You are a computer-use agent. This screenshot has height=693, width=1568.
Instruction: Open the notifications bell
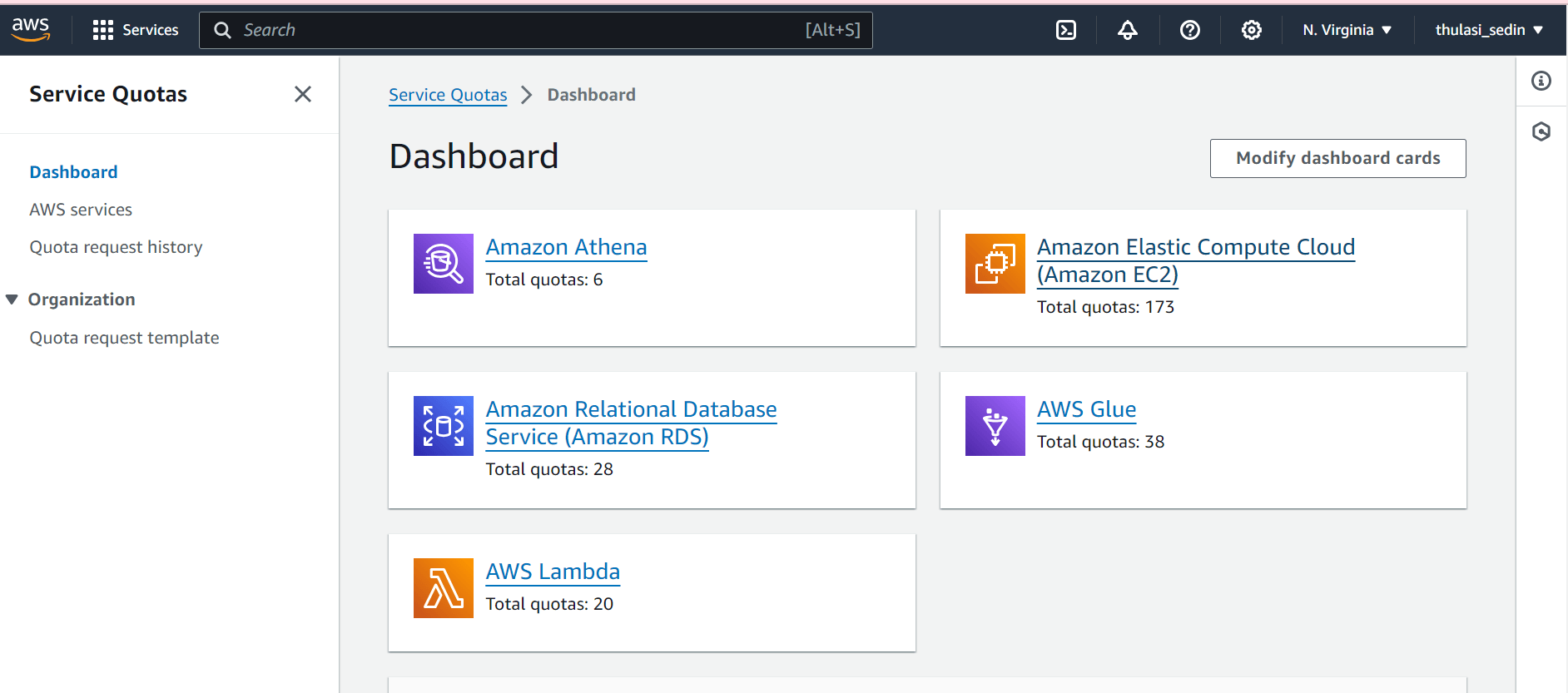pos(1127,30)
